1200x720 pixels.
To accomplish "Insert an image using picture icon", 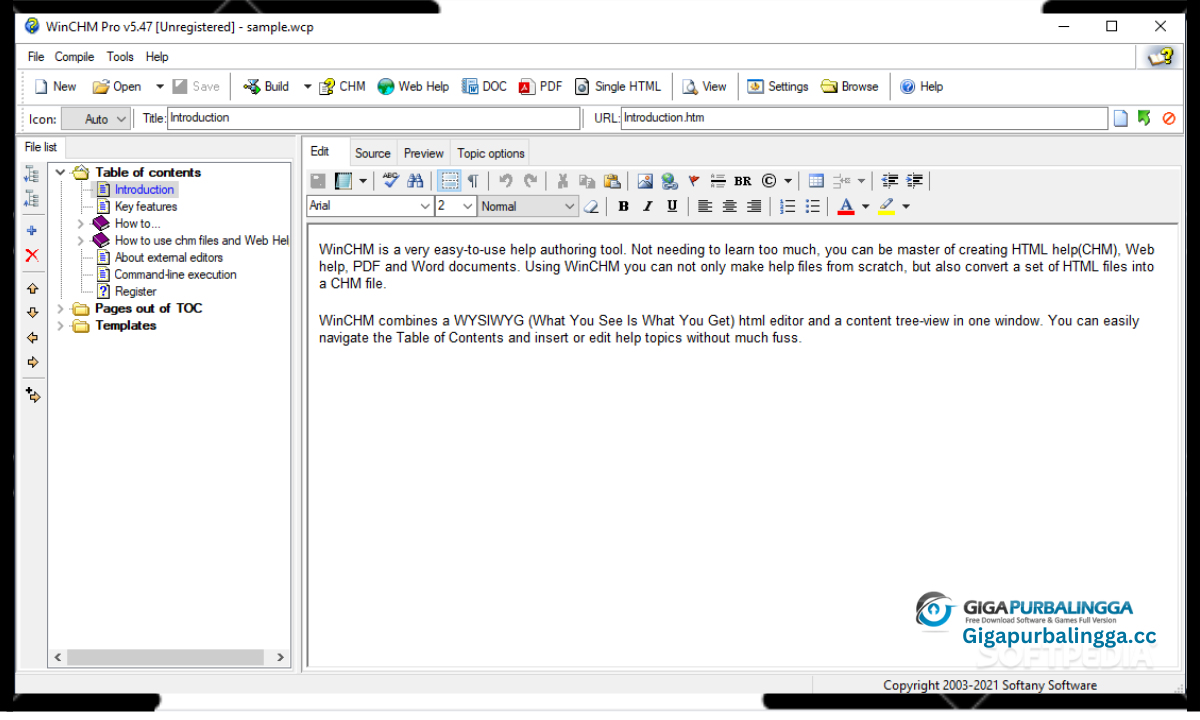I will coord(645,181).
